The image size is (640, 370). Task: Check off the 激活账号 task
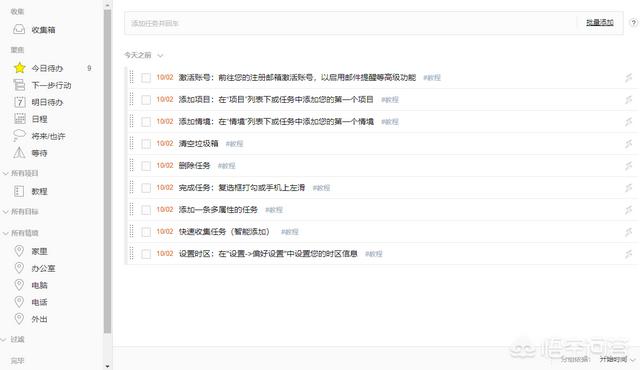pyautogui.click(x=146, y=78)
